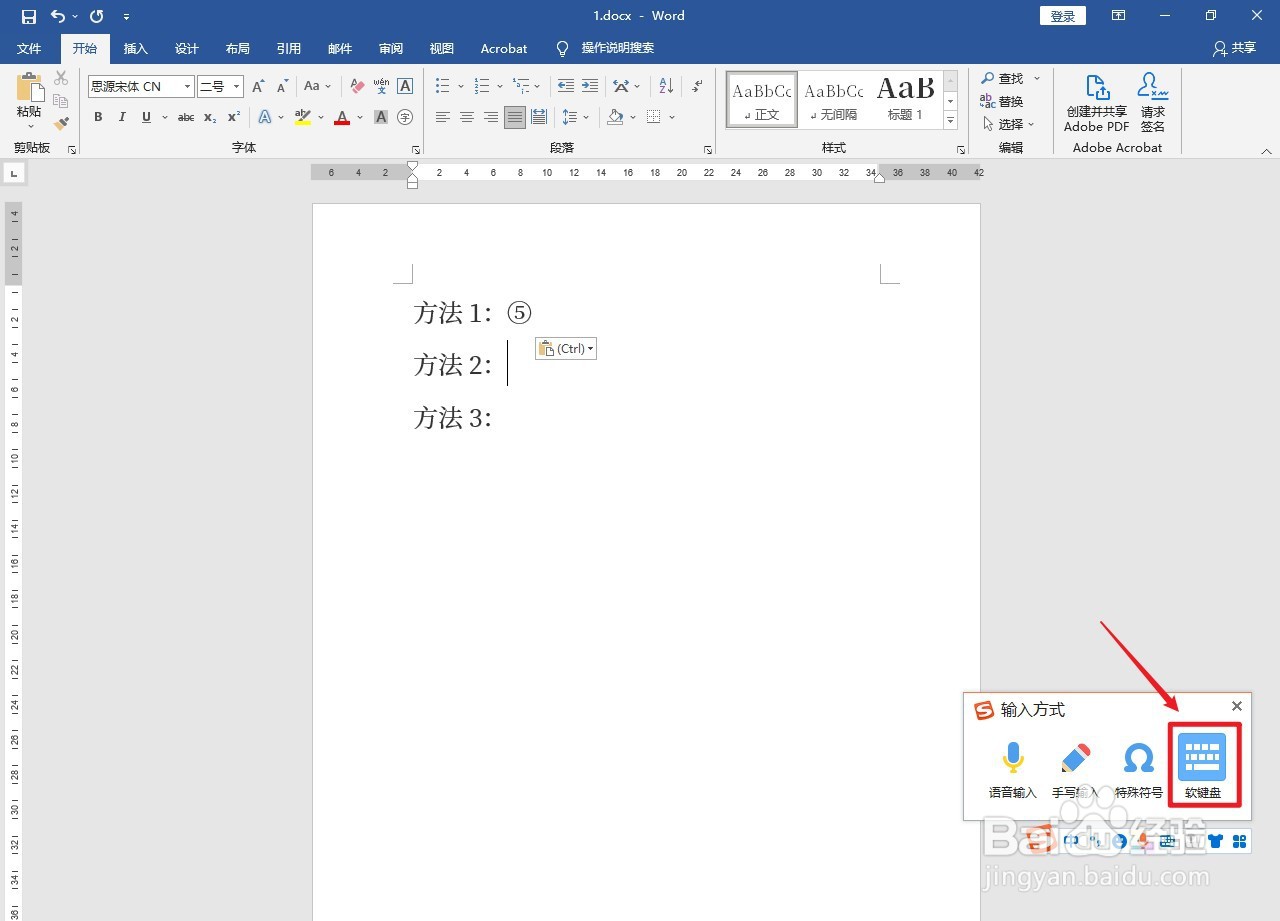This screenshot has width=1280, height=921.
Task: Click the Copy icon in clipboard group
Action: (x=61, y=101)
